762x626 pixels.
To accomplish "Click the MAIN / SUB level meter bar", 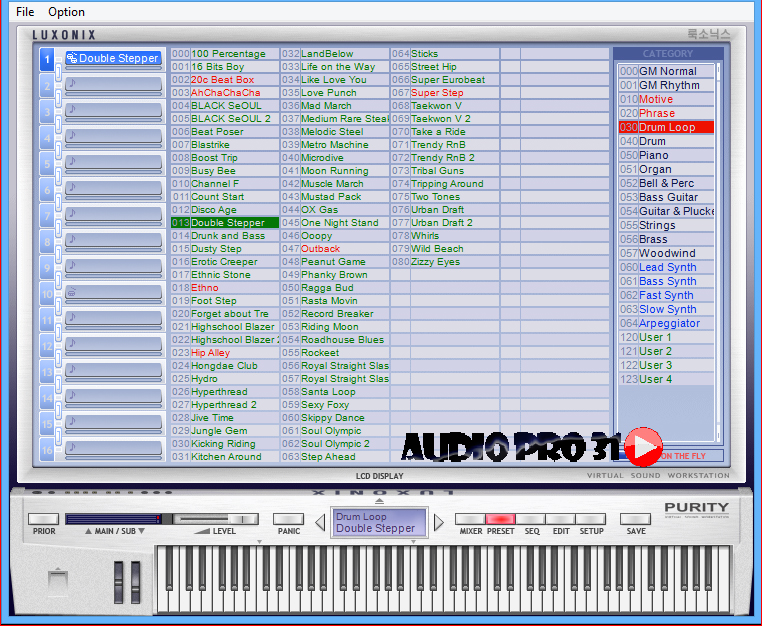I will [114, 519].
